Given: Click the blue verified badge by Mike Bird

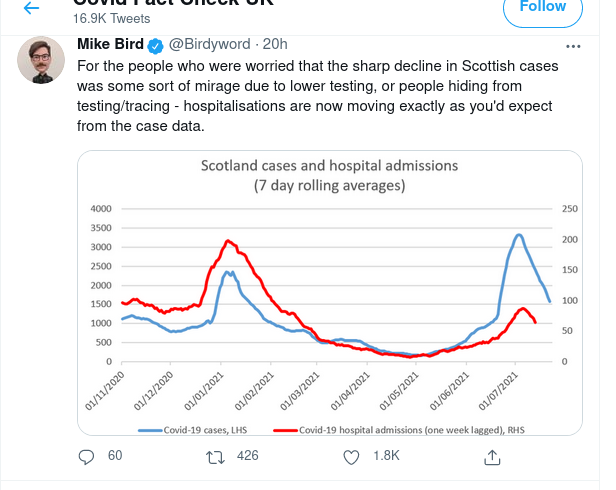Looking at the screenshot, I should [x=155, y=46].
